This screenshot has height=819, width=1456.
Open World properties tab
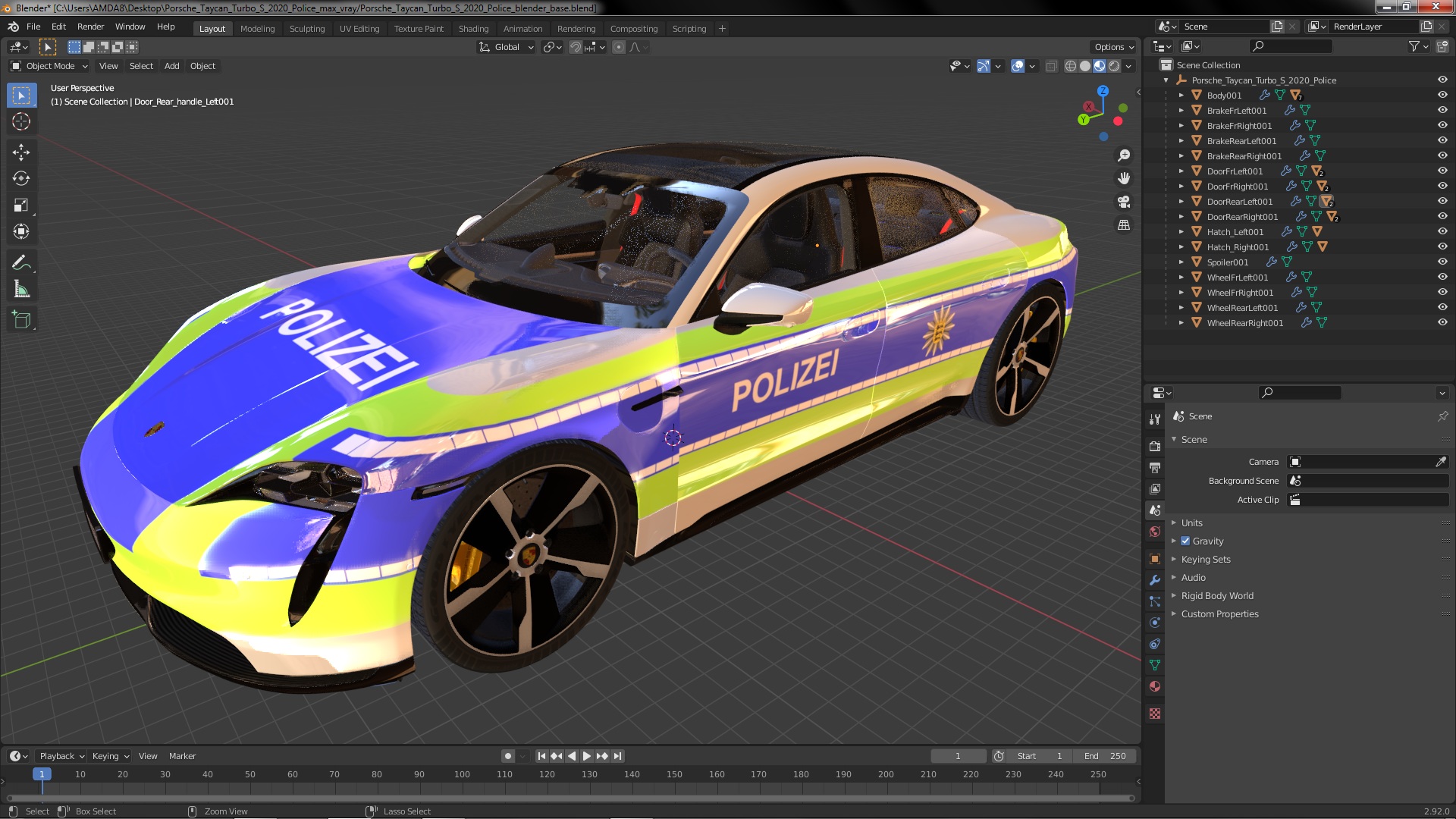point(1155,532)
